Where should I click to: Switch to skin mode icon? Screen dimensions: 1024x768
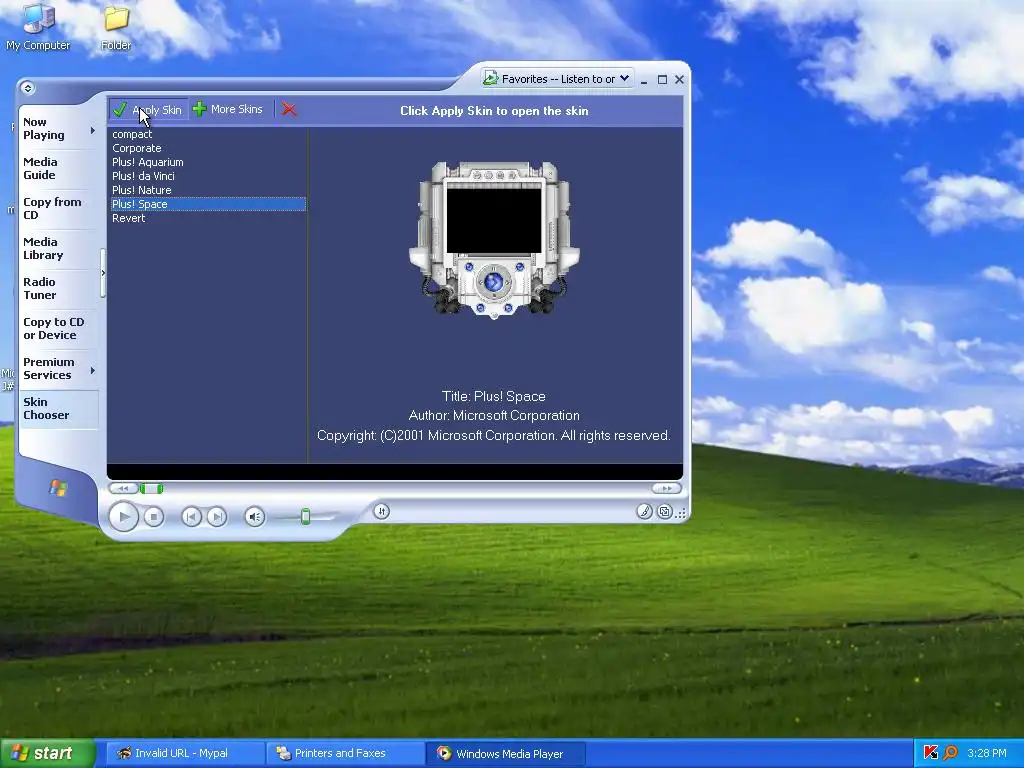pos(664,512)
